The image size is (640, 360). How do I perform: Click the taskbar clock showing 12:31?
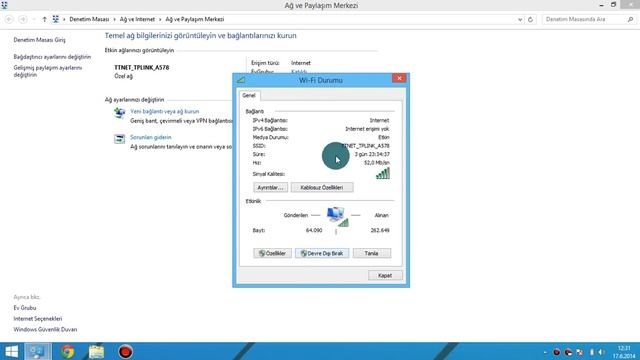[x=624, y=352]
